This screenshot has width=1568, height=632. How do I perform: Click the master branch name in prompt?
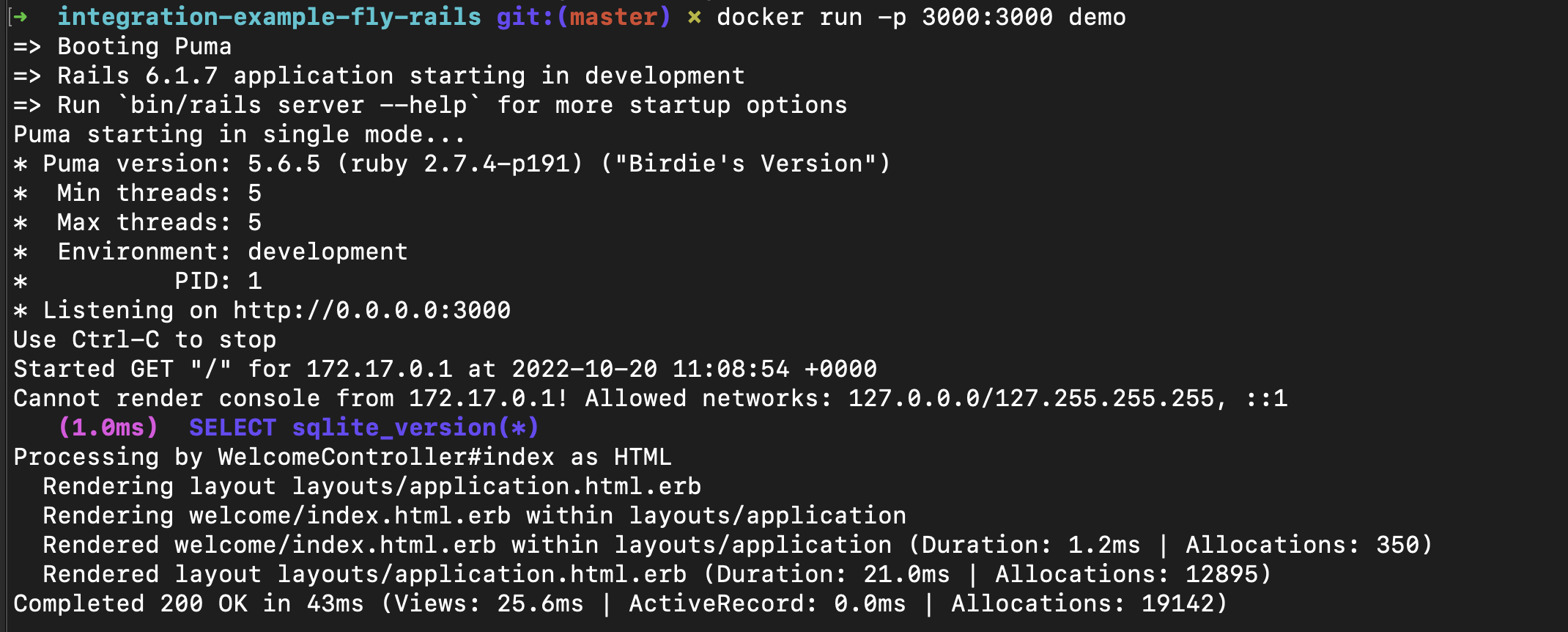(613, 17)
